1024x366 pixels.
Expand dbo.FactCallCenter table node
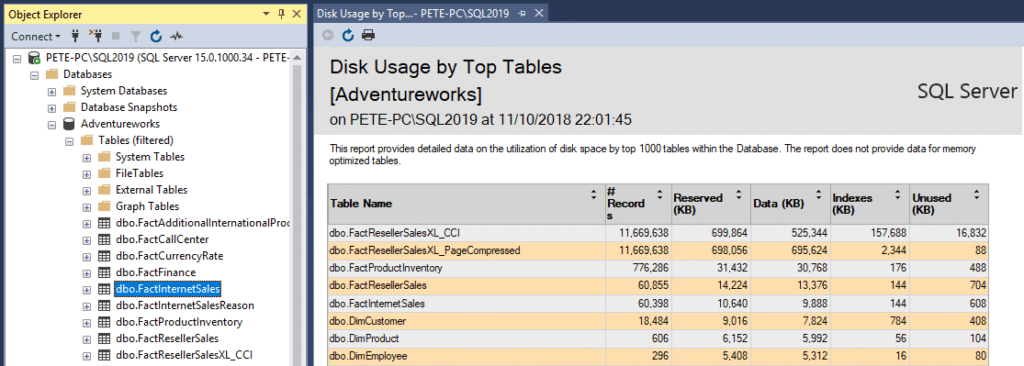click(x=87, y=240)
